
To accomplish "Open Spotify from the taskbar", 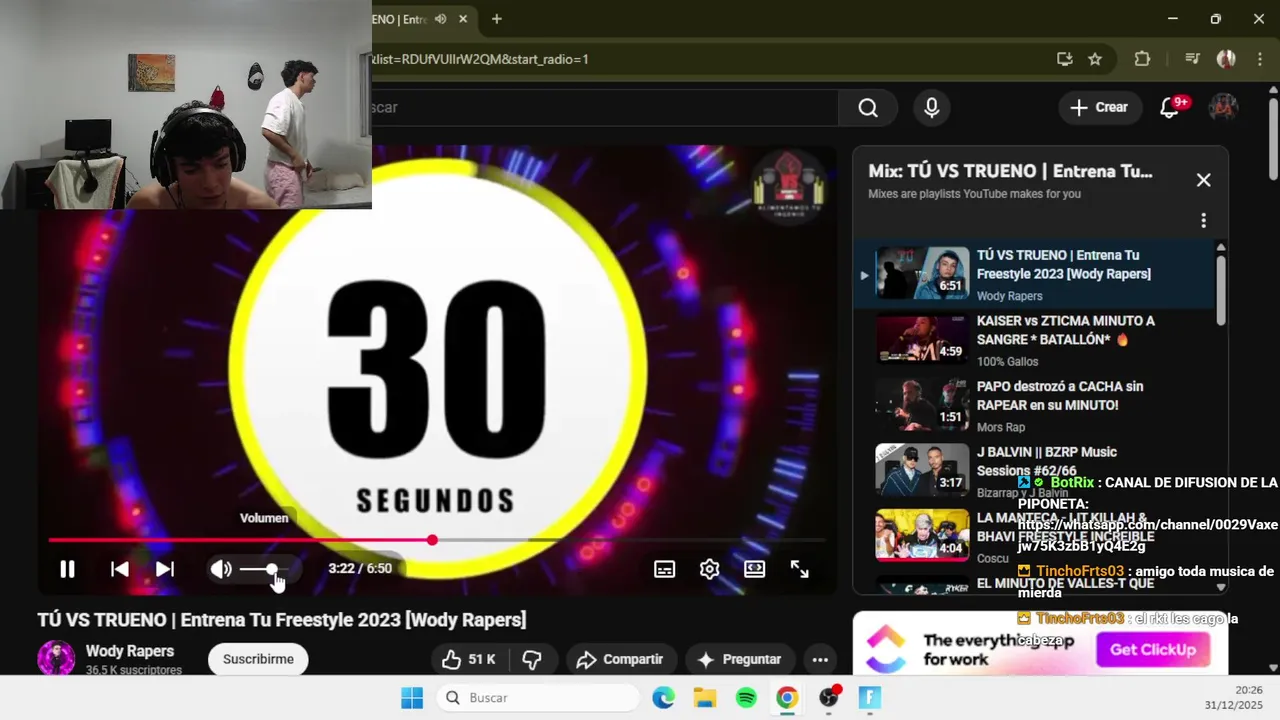I will 746,698.
